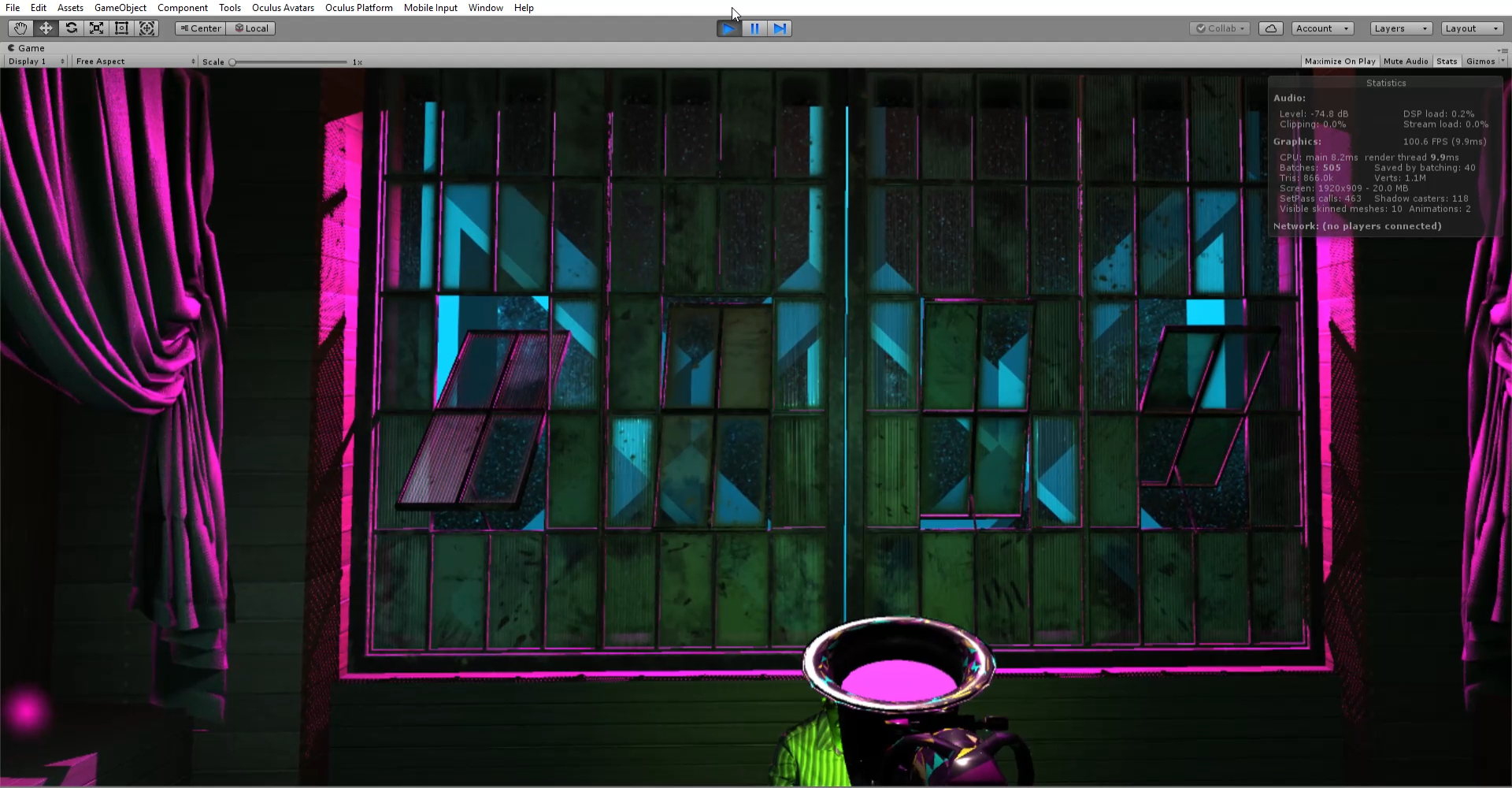Screen dimensions: 1512x788
Task: Select the Move tool
Action: coord(46,28)
